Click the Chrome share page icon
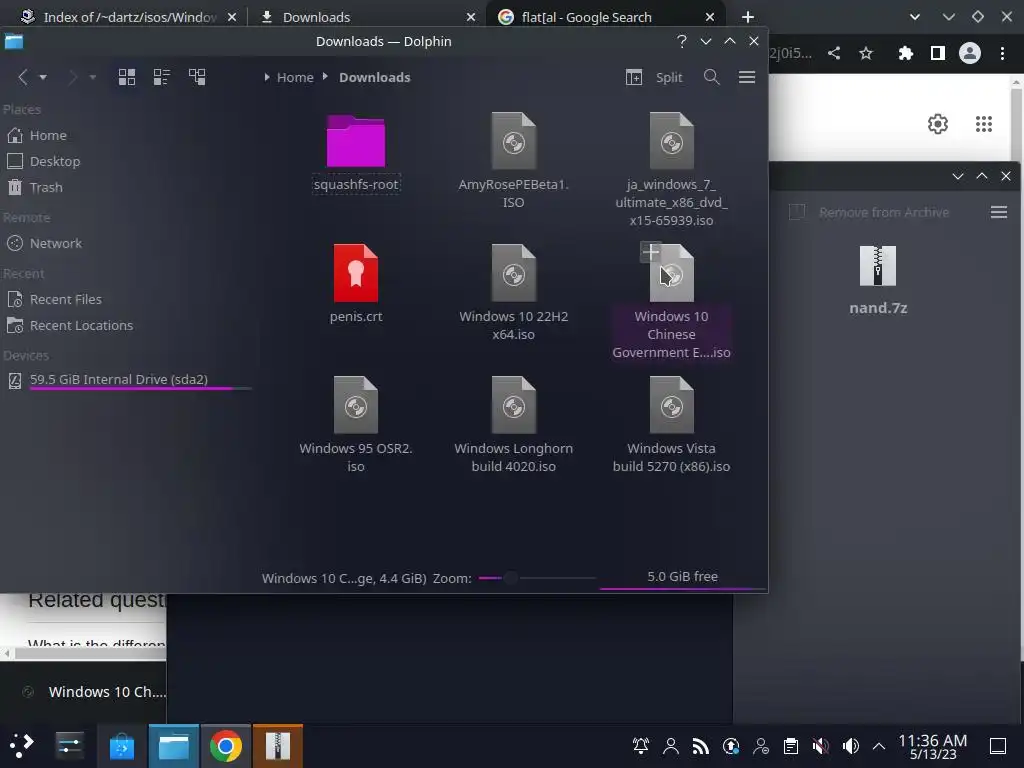This screenshot has height=768, width=1024. [x=834, y=53]
